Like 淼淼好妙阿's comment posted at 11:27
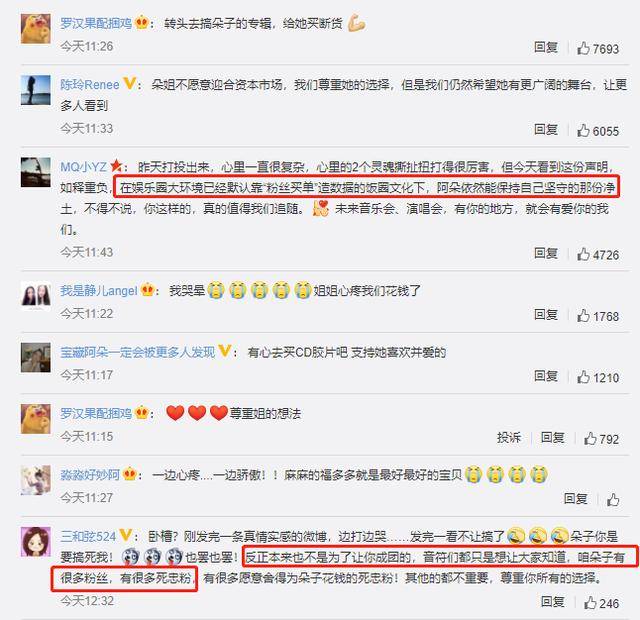Image resolution: width=640 pixels, height=620 pixels. [613, 500]
